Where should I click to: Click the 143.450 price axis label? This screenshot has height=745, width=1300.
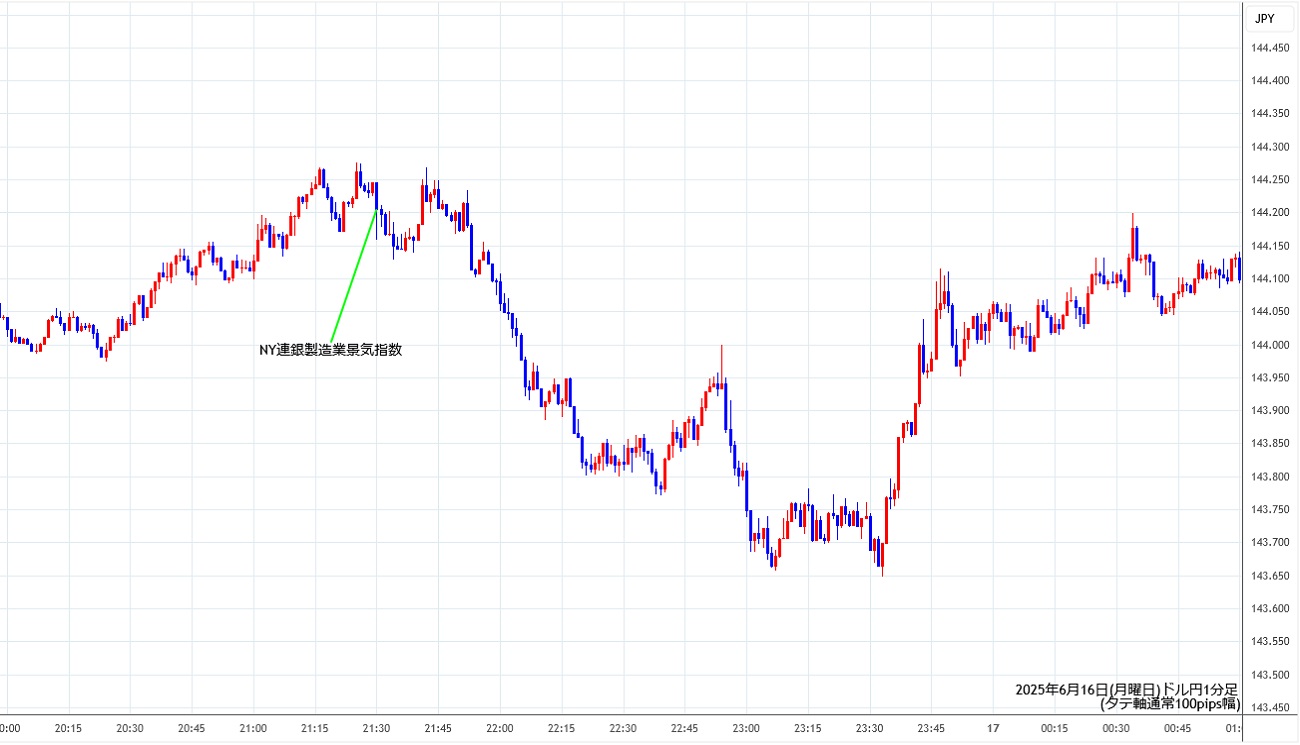[1270, 708]
